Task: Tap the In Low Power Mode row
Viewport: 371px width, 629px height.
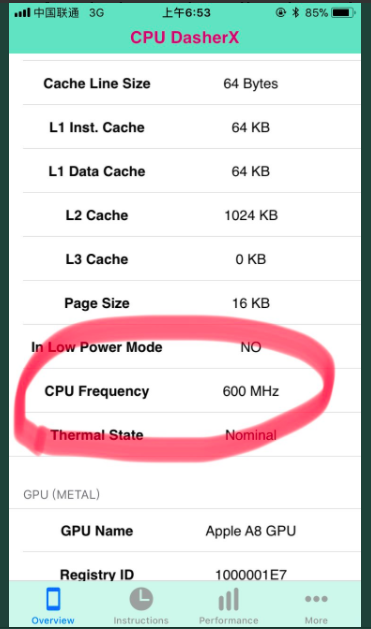Action: [x=185, y=347]
